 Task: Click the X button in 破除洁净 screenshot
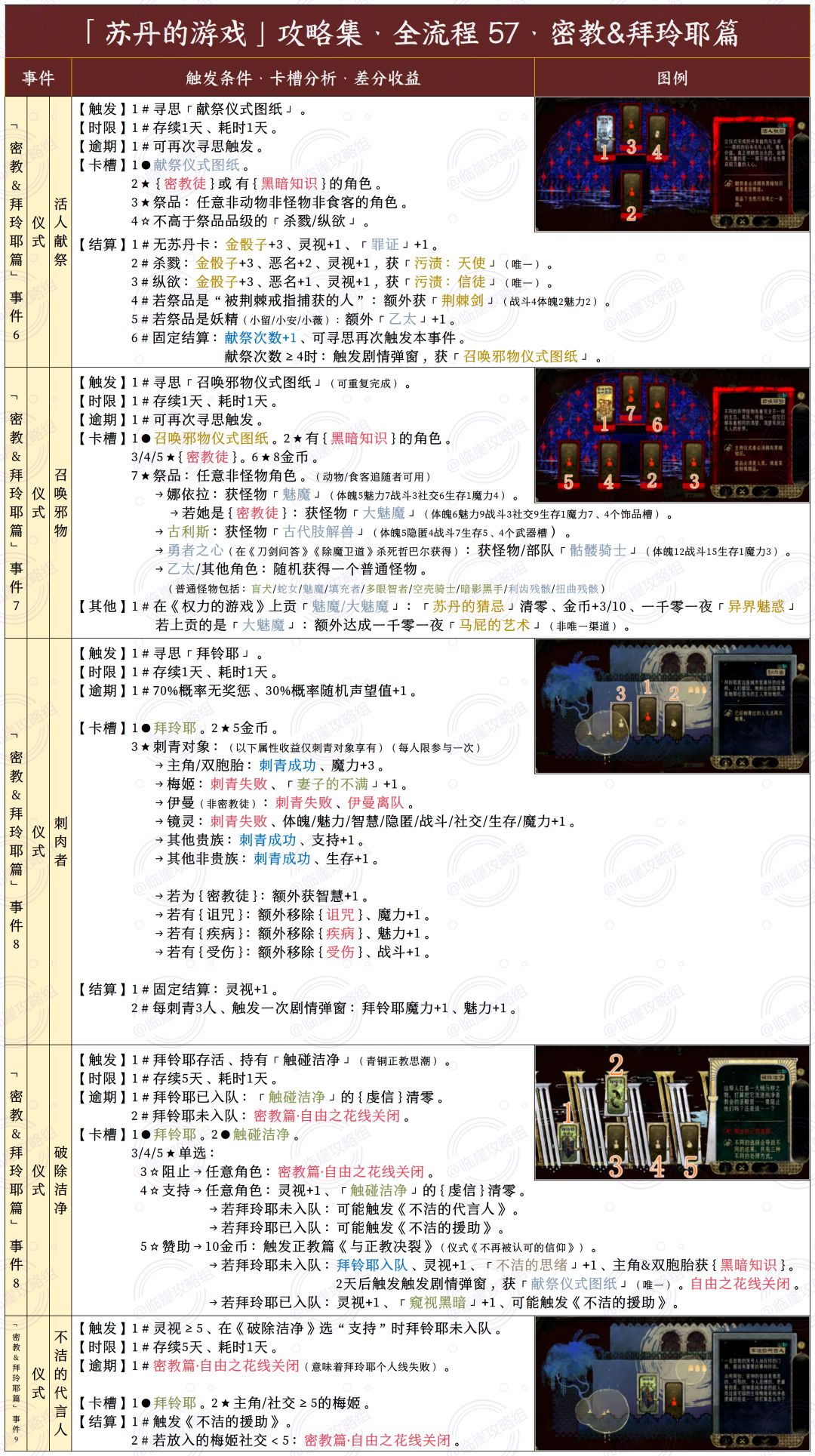click(742, 1167)
